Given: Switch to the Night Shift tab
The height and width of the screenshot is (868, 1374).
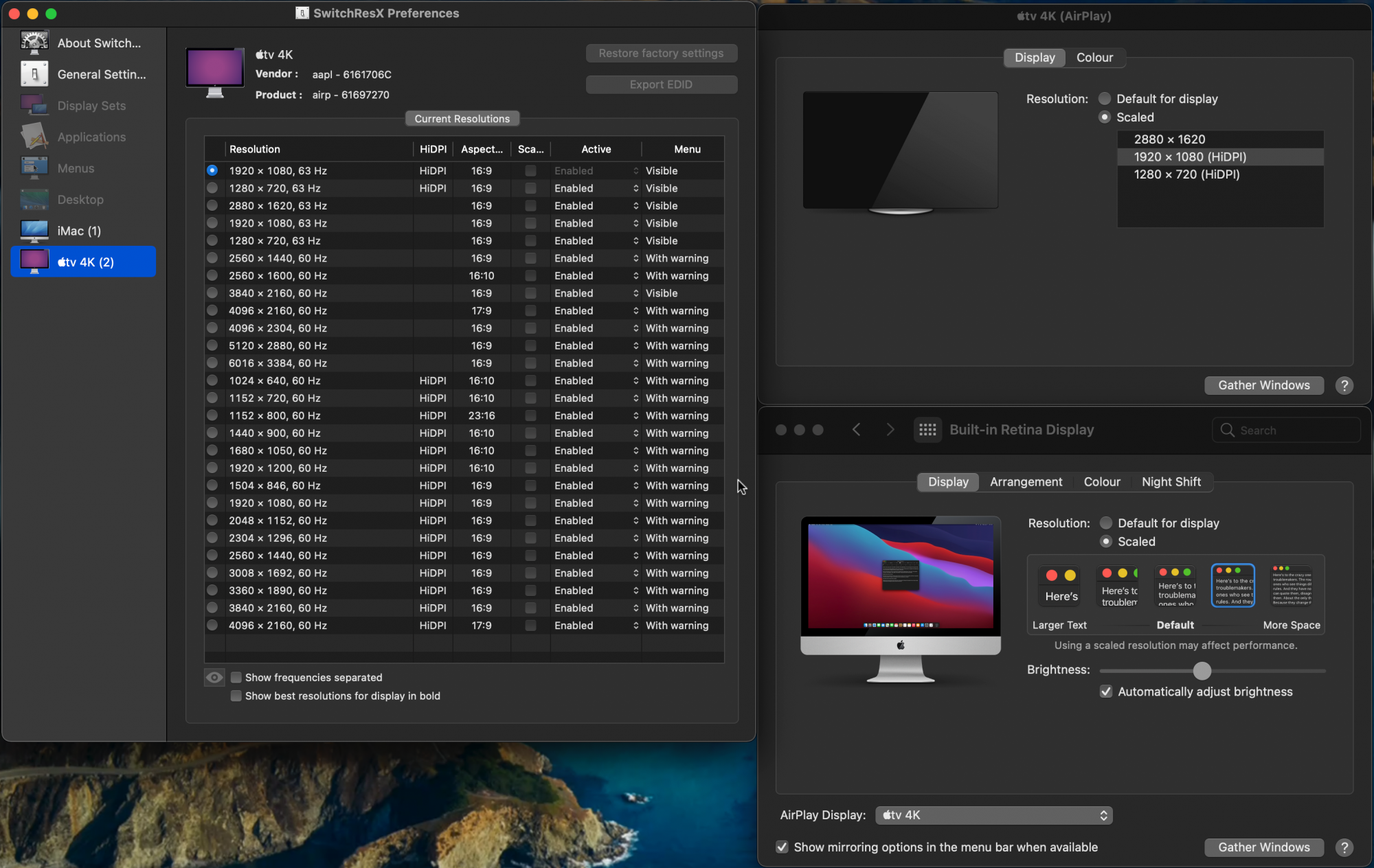Looking at the screenshot, I should pos(1171,482).
